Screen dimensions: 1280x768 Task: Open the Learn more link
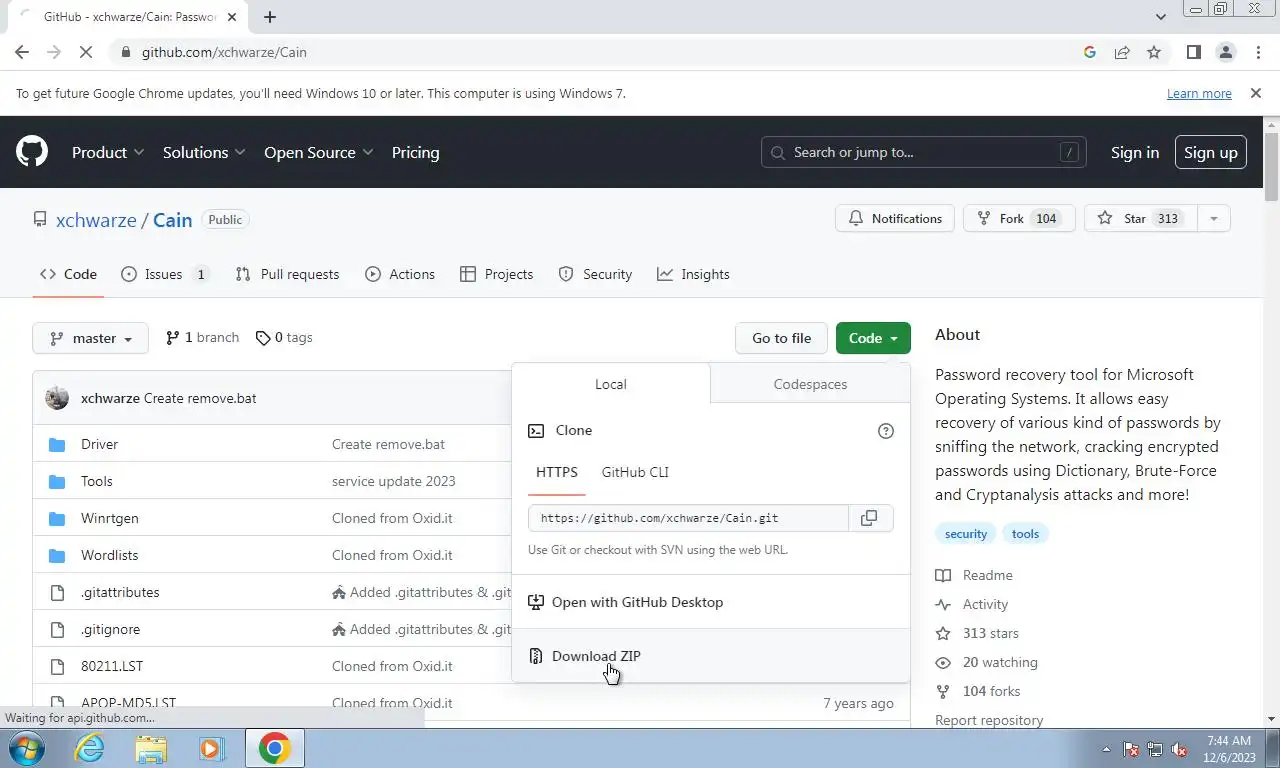point(1199,93)
